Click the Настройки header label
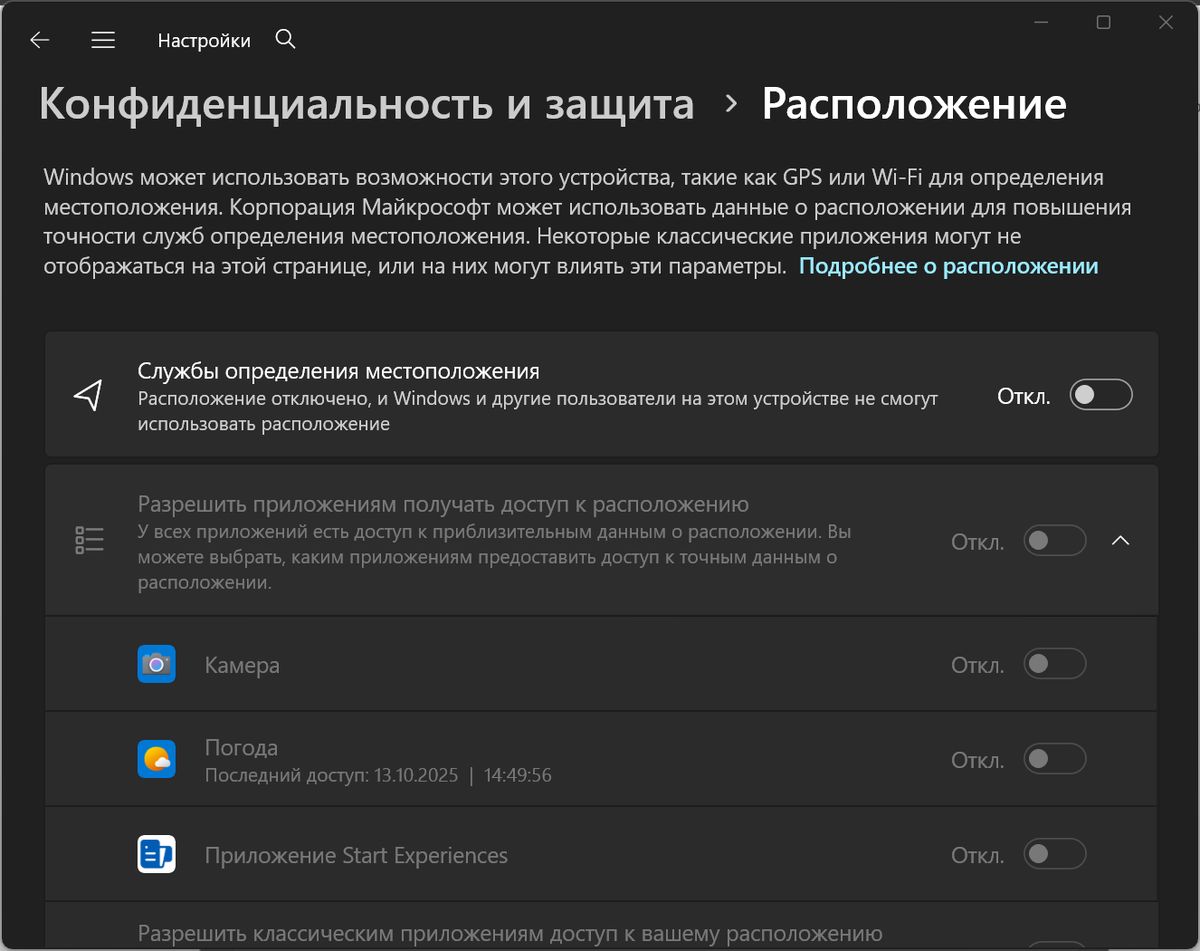The width and height of the screenshot is (1200, 951). pos(204,39)
